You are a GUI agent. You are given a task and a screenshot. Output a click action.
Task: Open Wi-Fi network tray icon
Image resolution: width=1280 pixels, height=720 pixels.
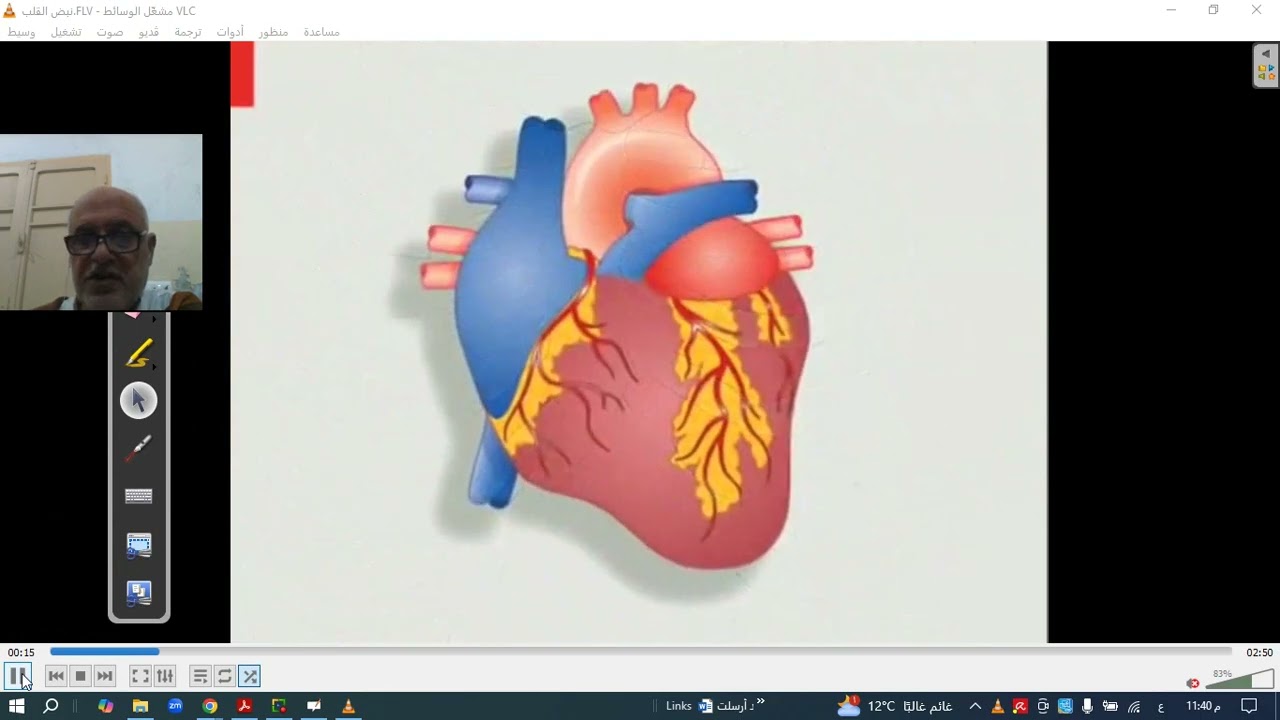[1134, 706]
